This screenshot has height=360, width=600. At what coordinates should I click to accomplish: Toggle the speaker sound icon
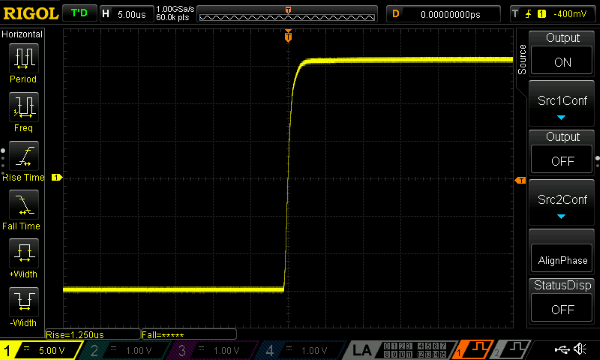click(x=580, y=349)
